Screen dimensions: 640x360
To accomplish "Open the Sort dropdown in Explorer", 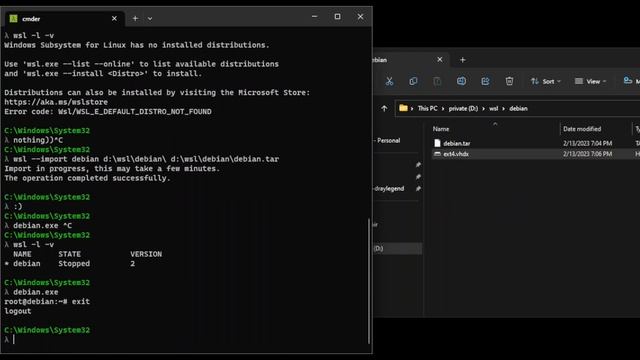I will click(x=546, y=81).
